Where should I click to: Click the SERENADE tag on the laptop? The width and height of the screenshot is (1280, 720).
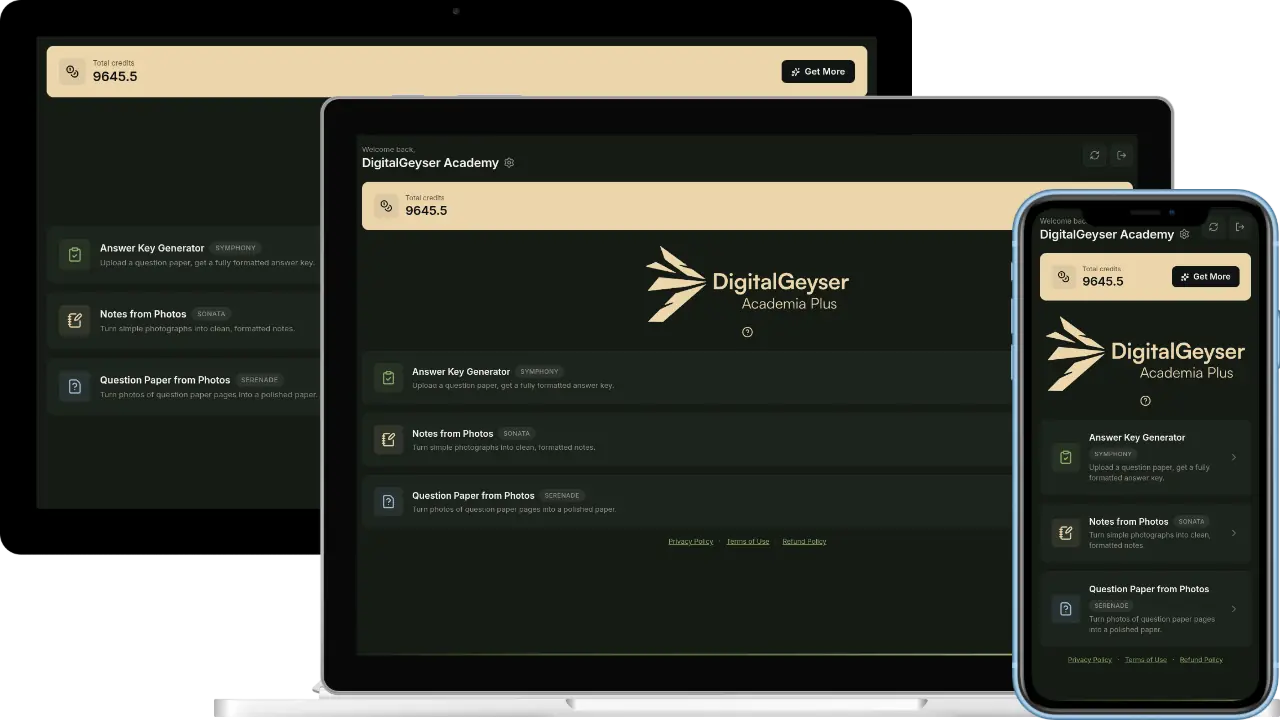pyautogui.click(x=563, y=496)
